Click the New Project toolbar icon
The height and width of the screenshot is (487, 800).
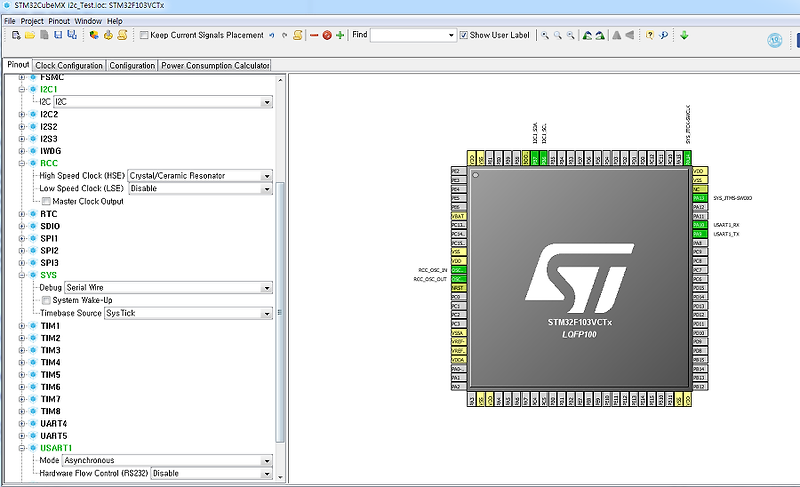click(16, 35)
